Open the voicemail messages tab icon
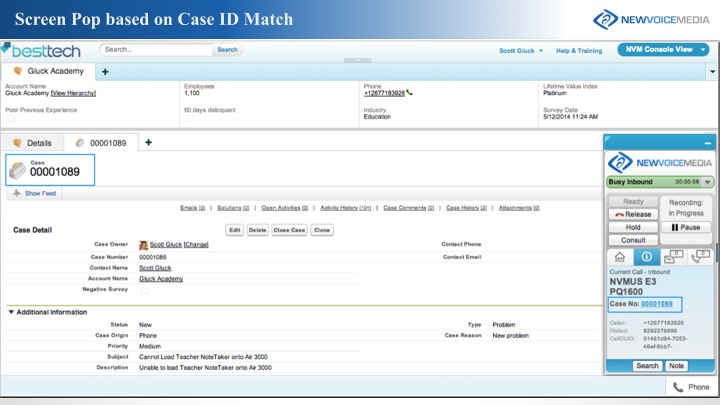Image resolution: width=720 pixels, height=405 pixels. tap(673, 257)
